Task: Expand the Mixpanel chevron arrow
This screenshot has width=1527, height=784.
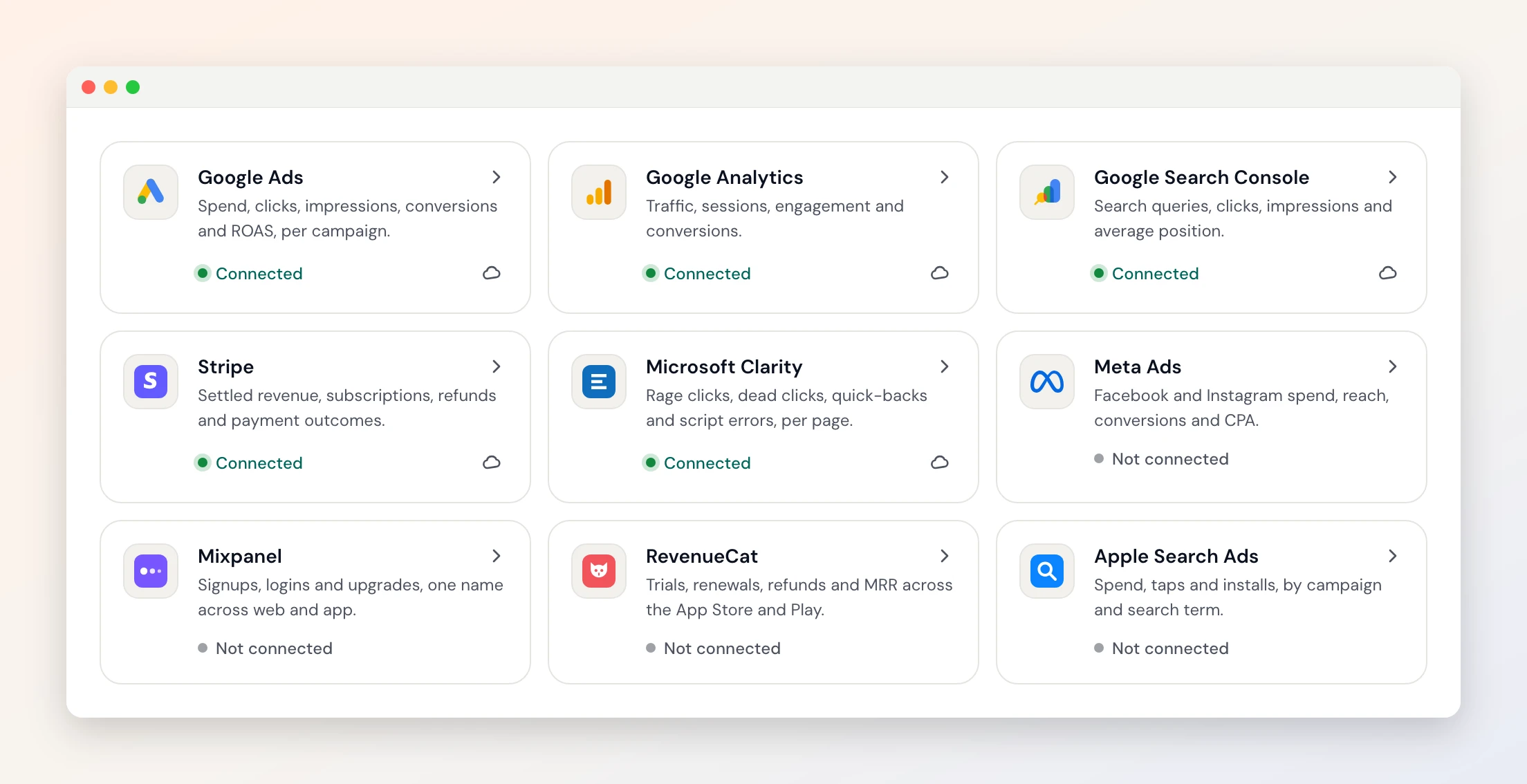Action: pyautogui.click(x=497, y=556)
